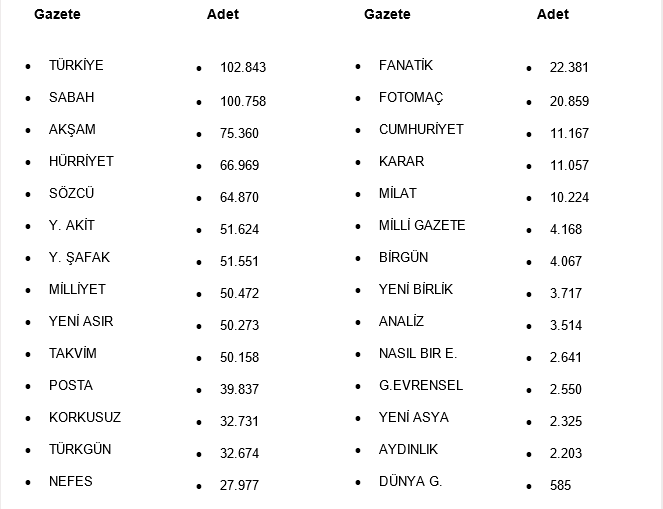The width and height of the screenshot is (663, 509).
Task: Click the FANATİK newspaper entry
Action: pos(406,65)
